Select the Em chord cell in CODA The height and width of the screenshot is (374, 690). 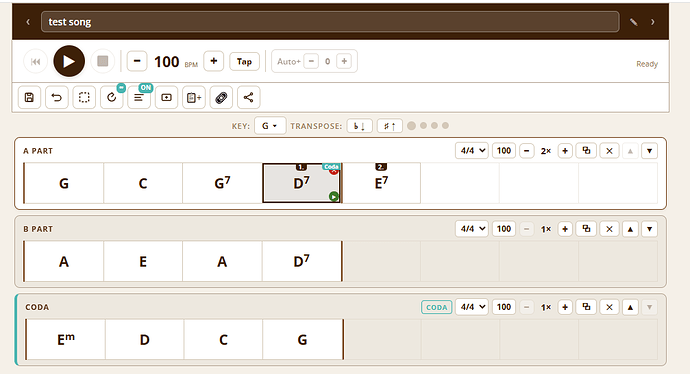[x=66, y=339]
